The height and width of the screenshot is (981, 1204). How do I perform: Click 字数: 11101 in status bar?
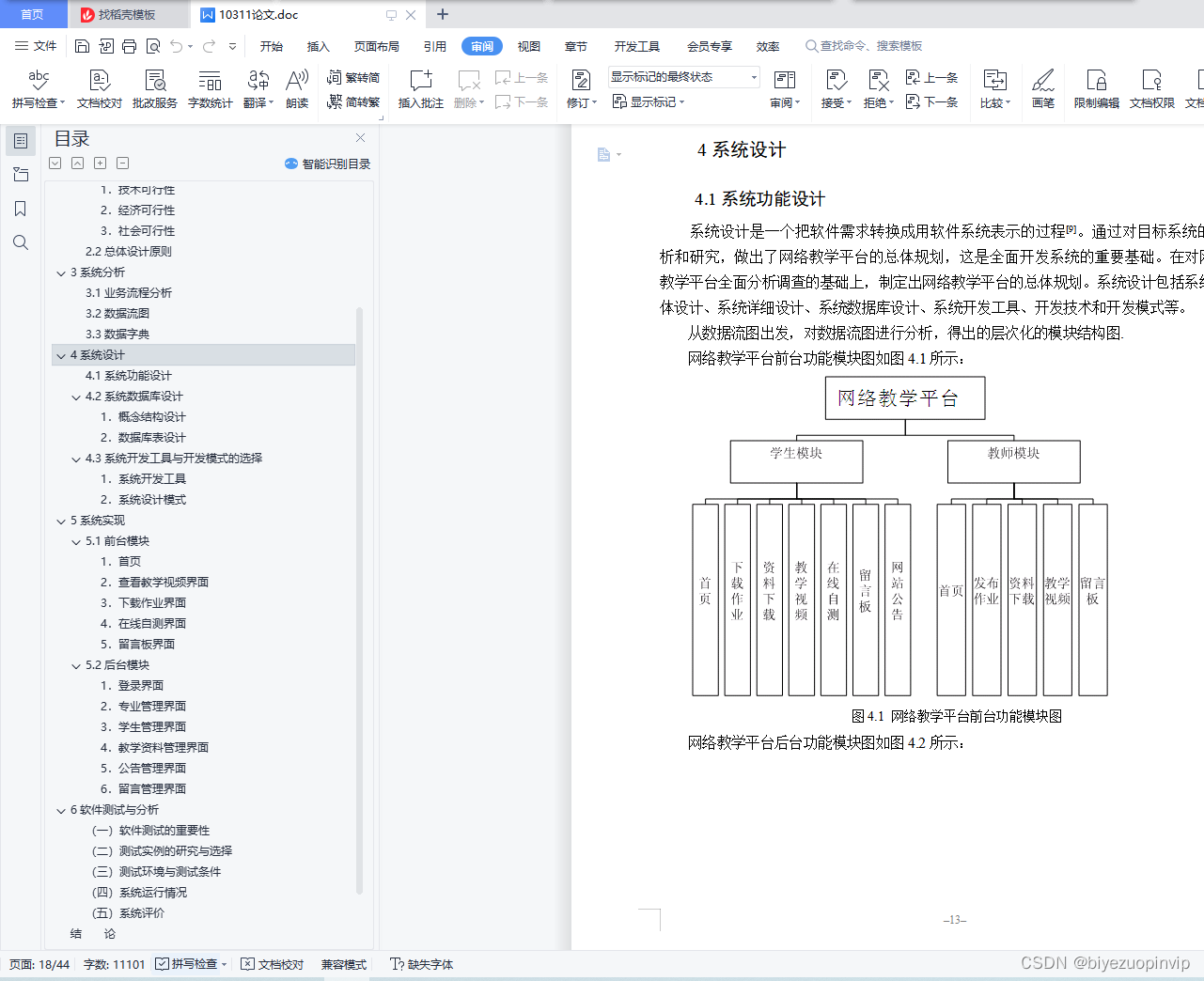(115, 964)
